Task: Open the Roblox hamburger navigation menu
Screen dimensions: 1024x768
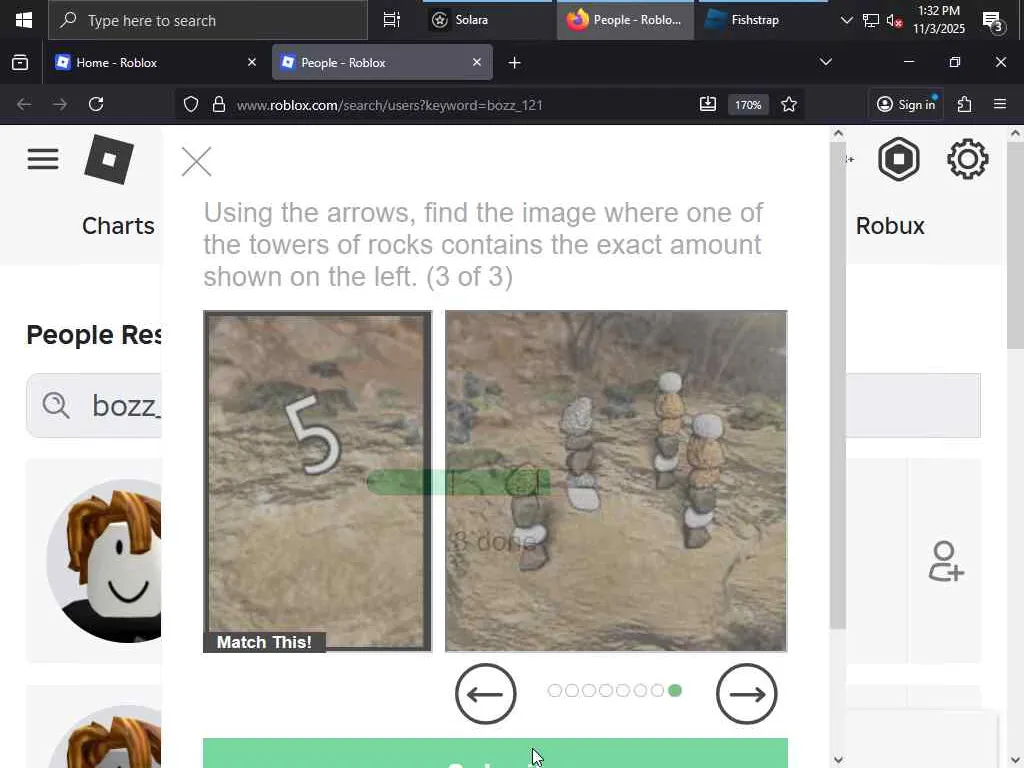Action: 43,159
